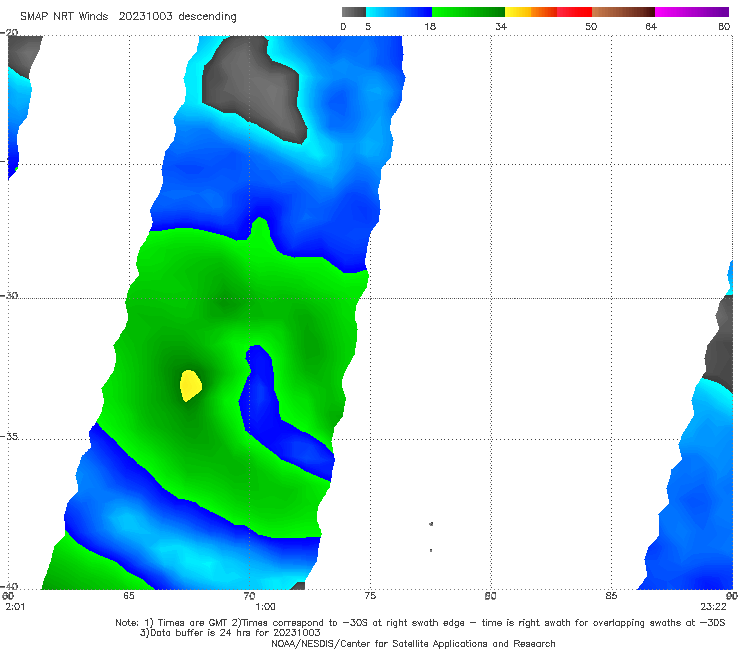Click the colorbar label 64
Viewport: 740px width, 650px height.
(651, 26)
